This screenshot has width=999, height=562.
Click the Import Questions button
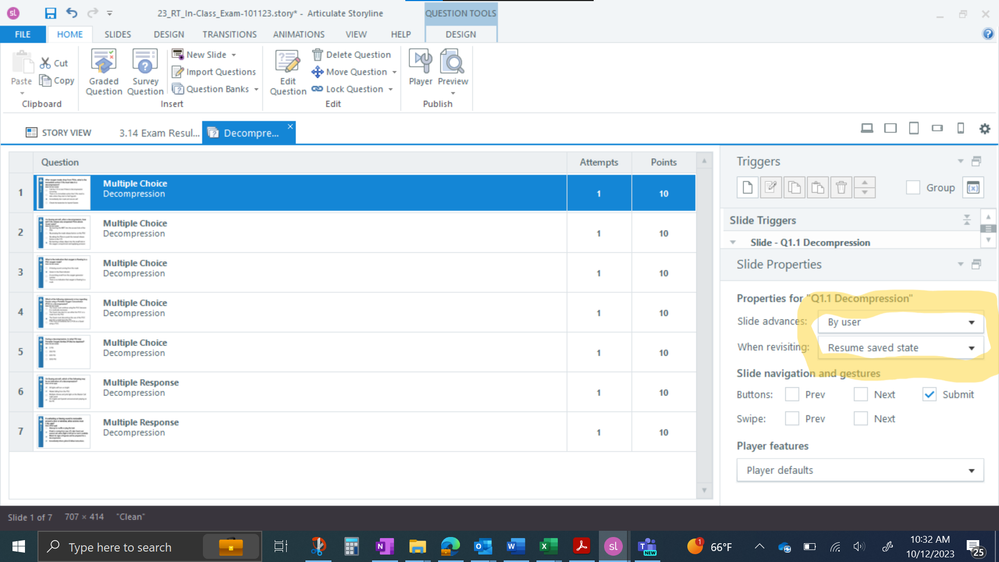pos(213,72)
